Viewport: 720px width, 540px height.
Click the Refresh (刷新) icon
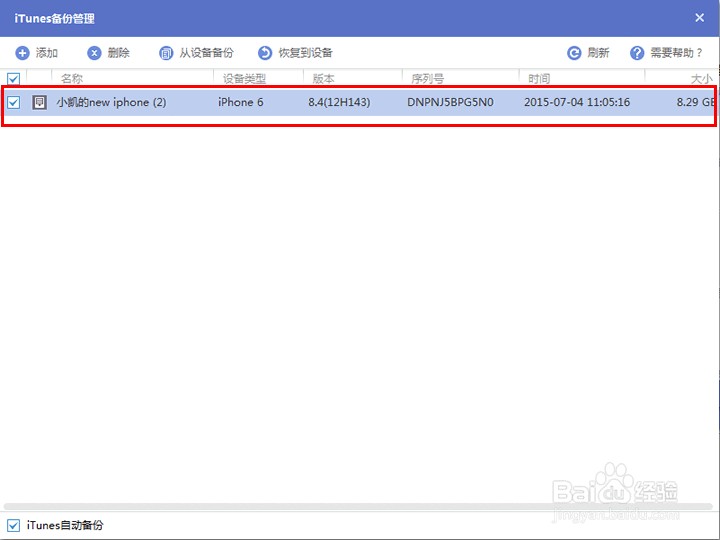pos(574,53)
